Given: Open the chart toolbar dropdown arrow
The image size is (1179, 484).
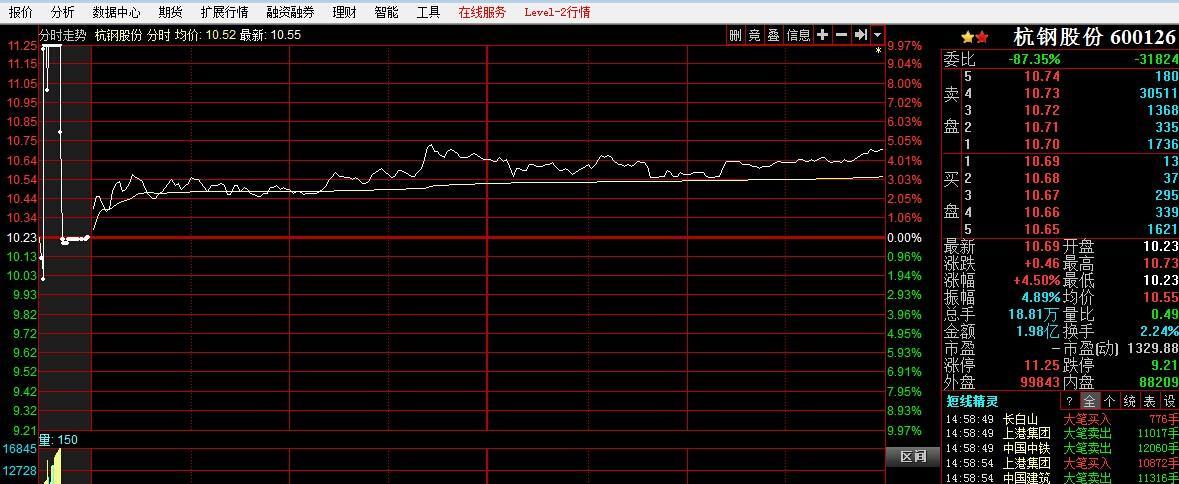Looking at the screenshot, I should pyautogui.click(x=877, y=35).
